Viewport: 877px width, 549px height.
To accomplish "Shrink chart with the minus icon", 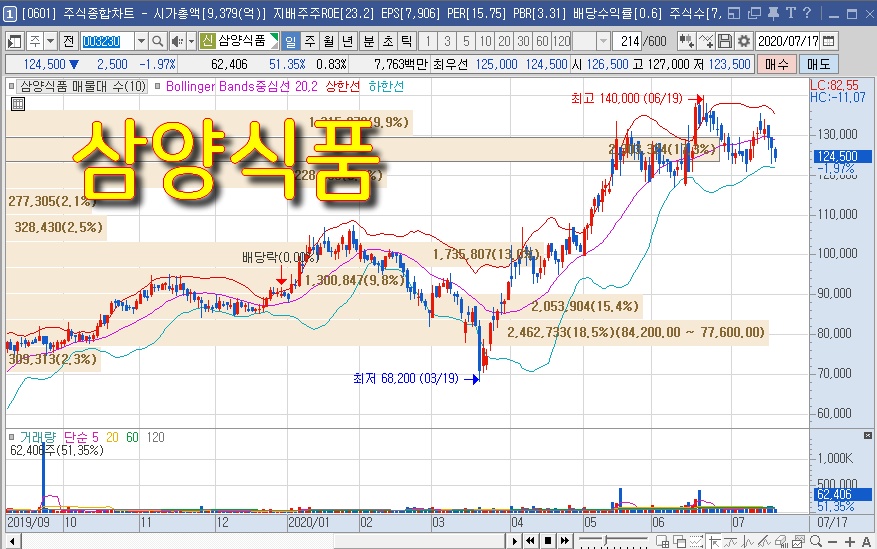I will 833,541.
